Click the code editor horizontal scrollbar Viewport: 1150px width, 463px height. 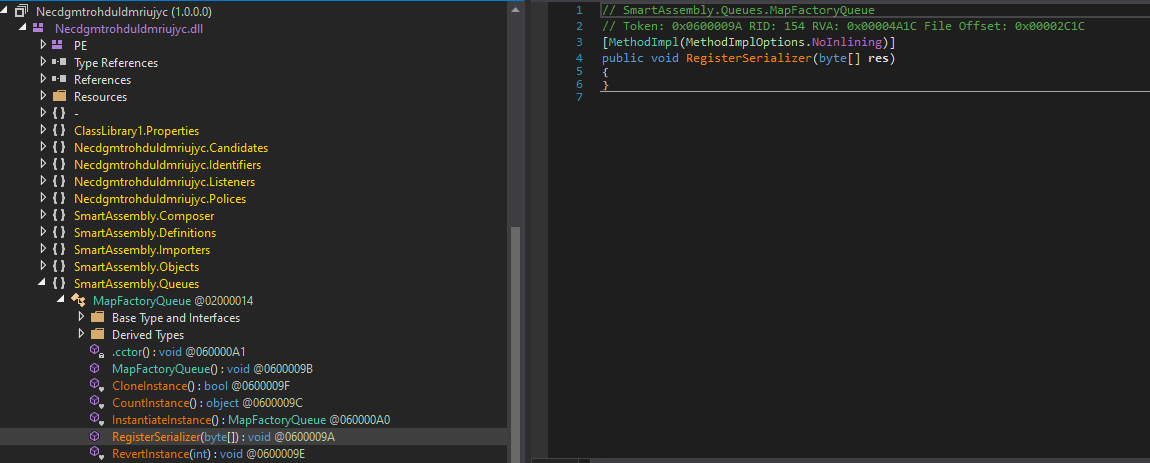point(869,460)
